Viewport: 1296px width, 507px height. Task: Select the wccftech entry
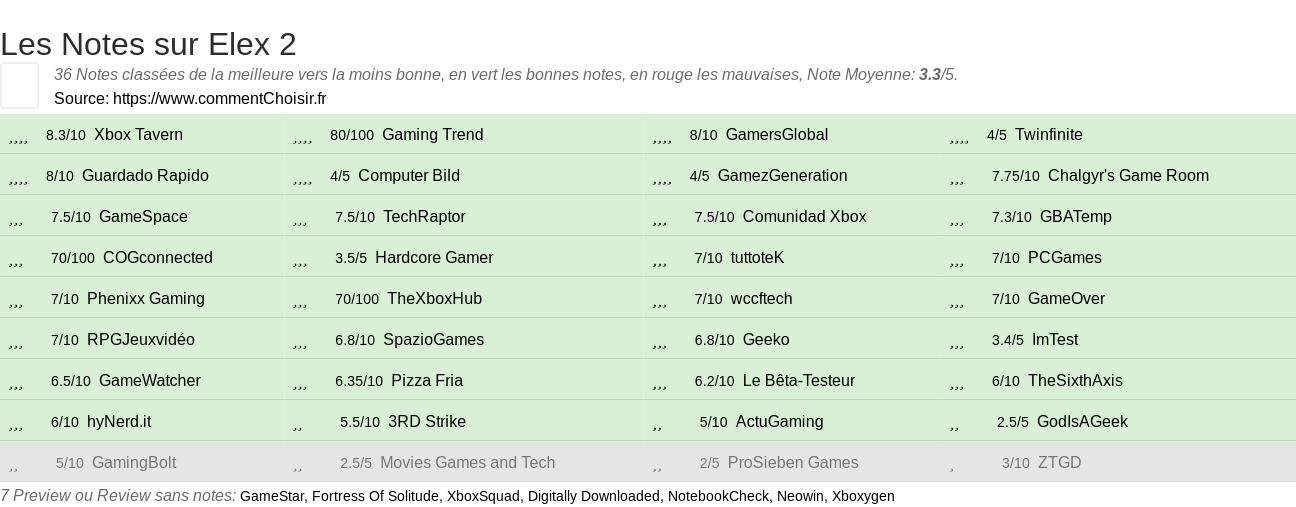pos(761,299)
